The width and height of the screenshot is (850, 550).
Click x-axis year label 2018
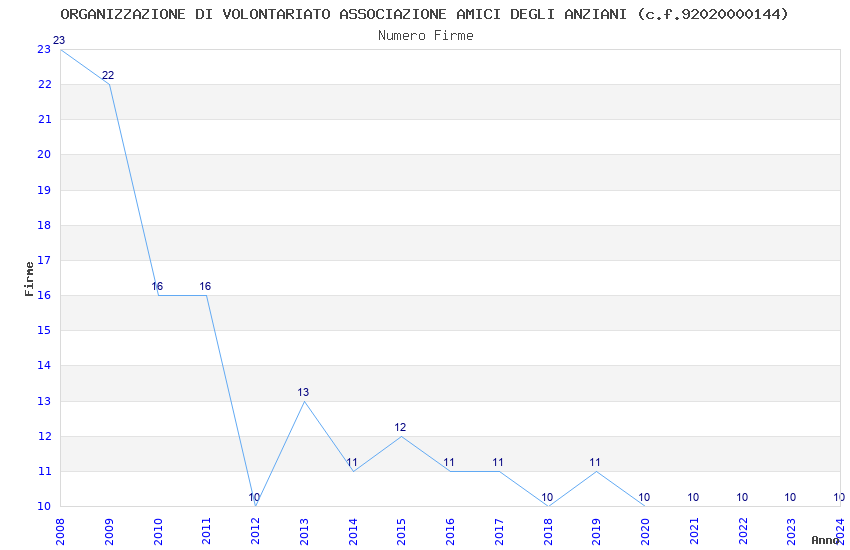pyautogui.click(x=548, y=531)
